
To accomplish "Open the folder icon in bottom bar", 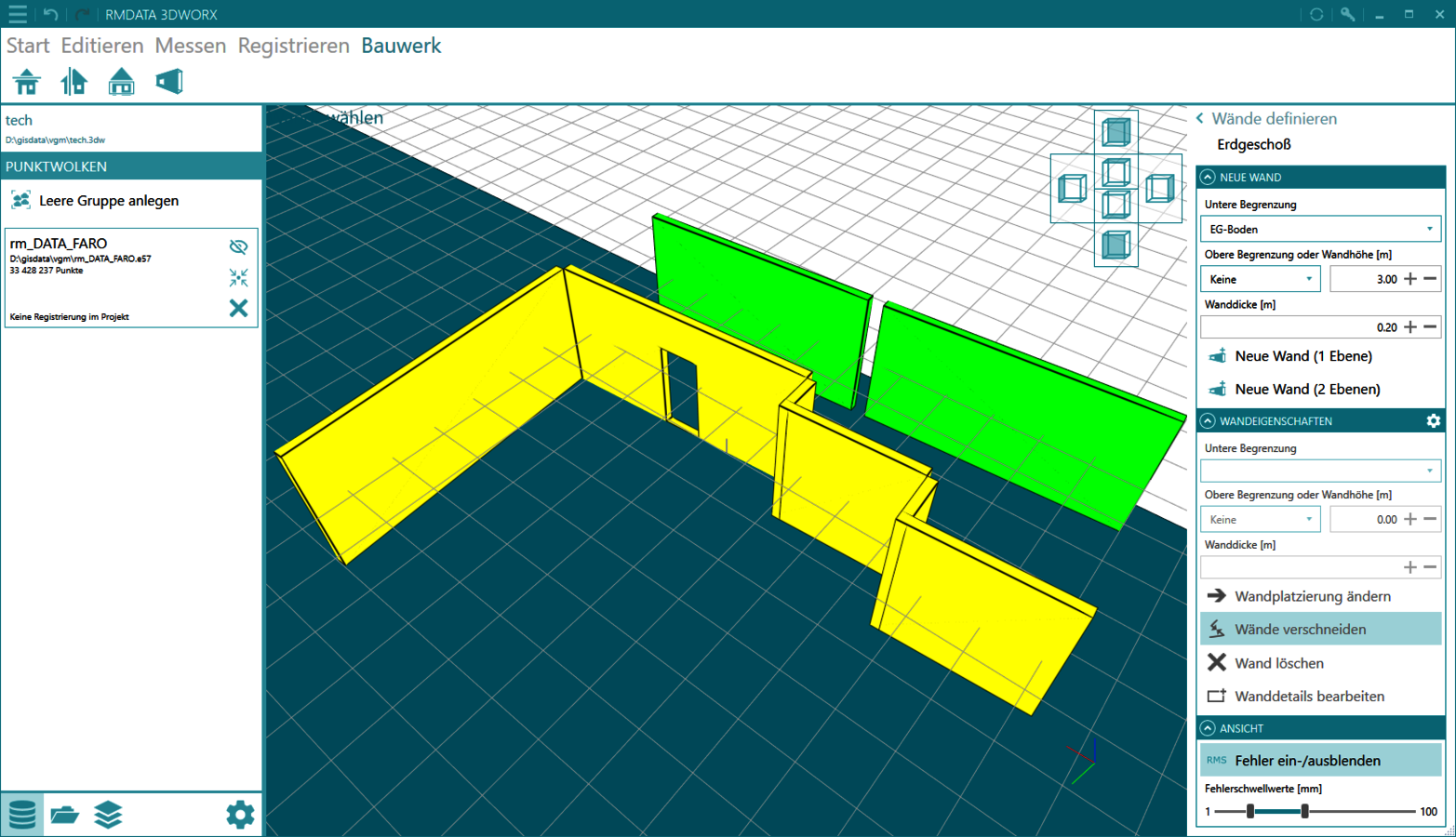I will click(x=64, y=815).
